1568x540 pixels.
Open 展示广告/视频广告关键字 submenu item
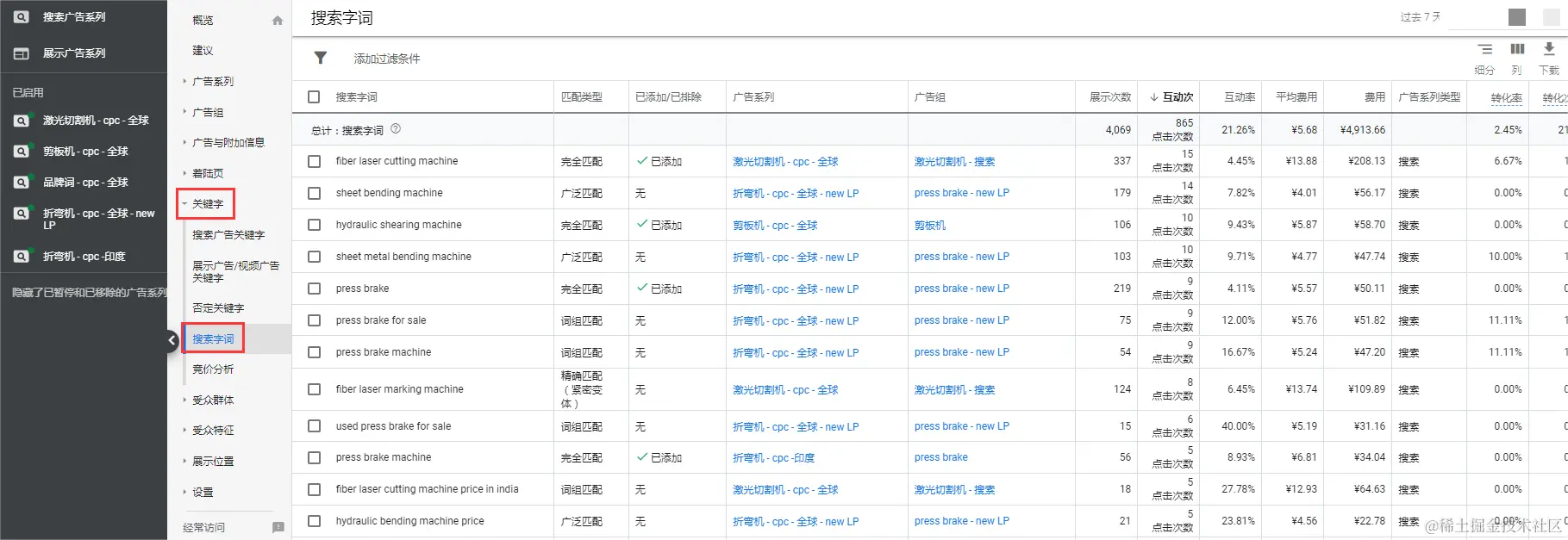236,272
